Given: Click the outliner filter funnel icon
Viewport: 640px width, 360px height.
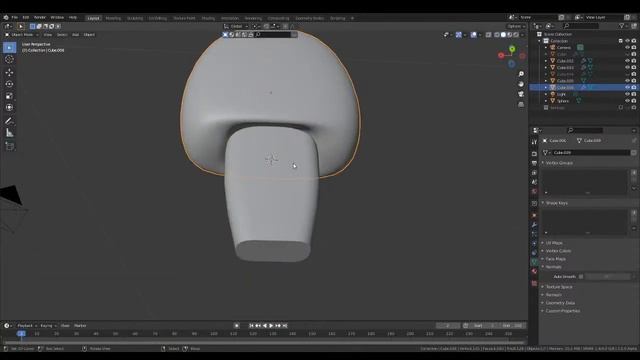Looking at the screenshot, I should [x=621, y=26].
